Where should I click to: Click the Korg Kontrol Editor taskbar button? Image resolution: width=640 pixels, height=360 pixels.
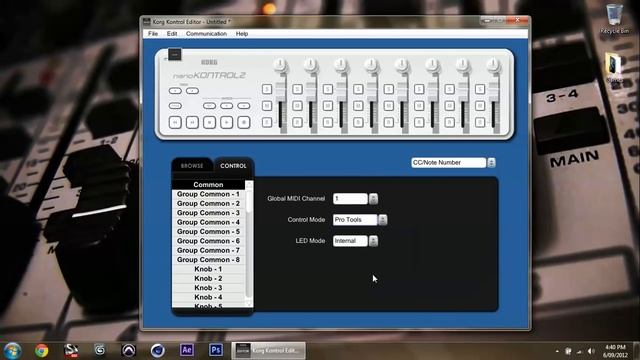(269, 351)
